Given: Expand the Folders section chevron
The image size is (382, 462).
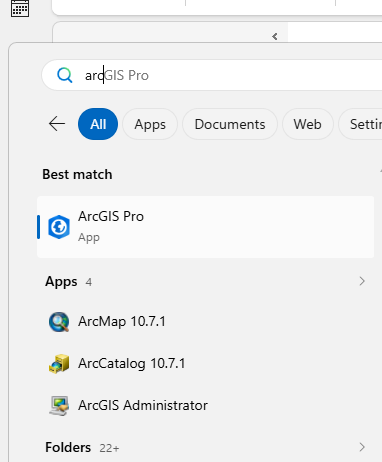Looking at the screenshot, I should click(x=362, y=447).
